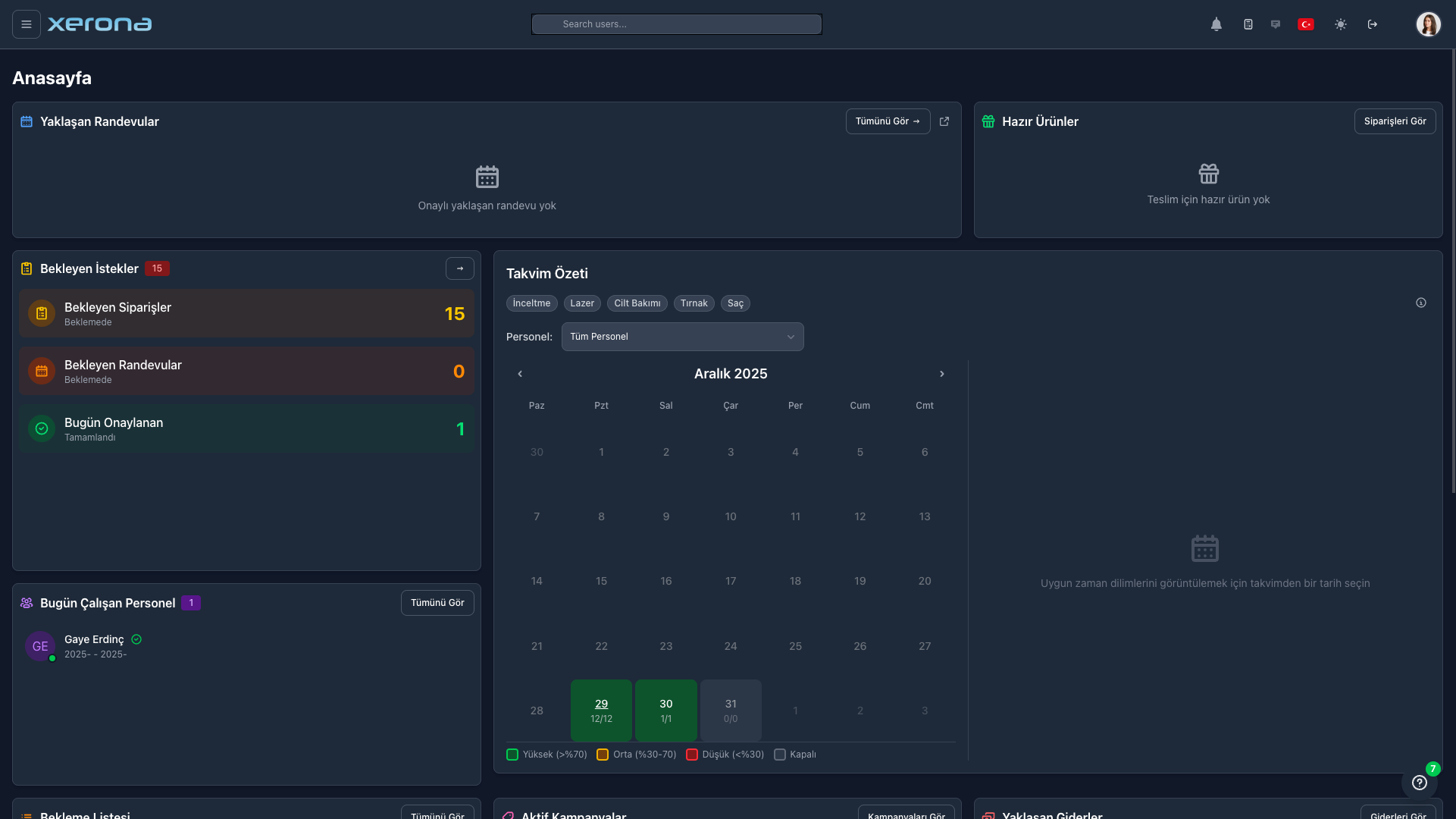Click Tümünü Gör in Bugün Çalışan Personel
The width and height of the screenshot is (1456, 819).
pos(437,603)
